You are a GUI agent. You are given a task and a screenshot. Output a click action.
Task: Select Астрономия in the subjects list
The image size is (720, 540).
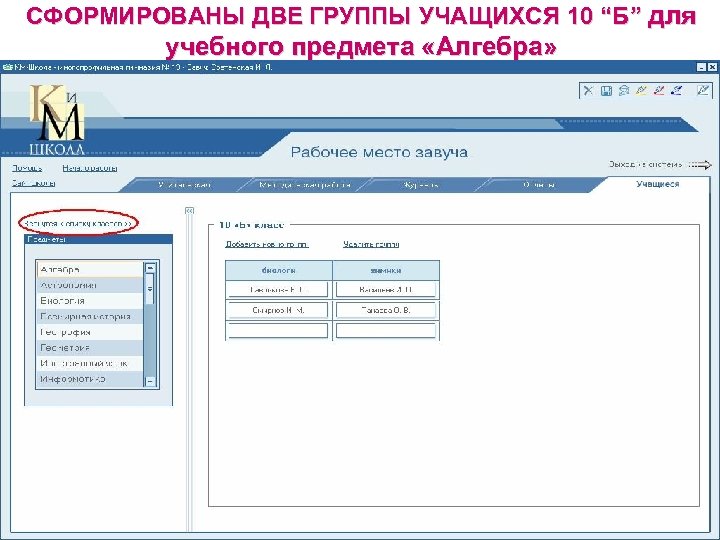(x=90, y=285)
